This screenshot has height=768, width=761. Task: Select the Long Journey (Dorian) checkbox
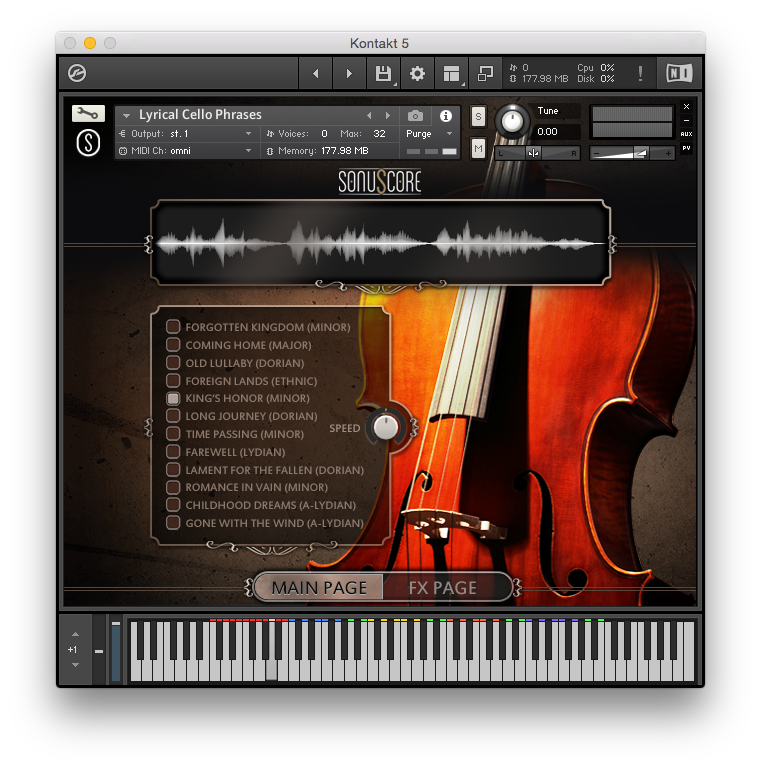(x=173, y=416)
